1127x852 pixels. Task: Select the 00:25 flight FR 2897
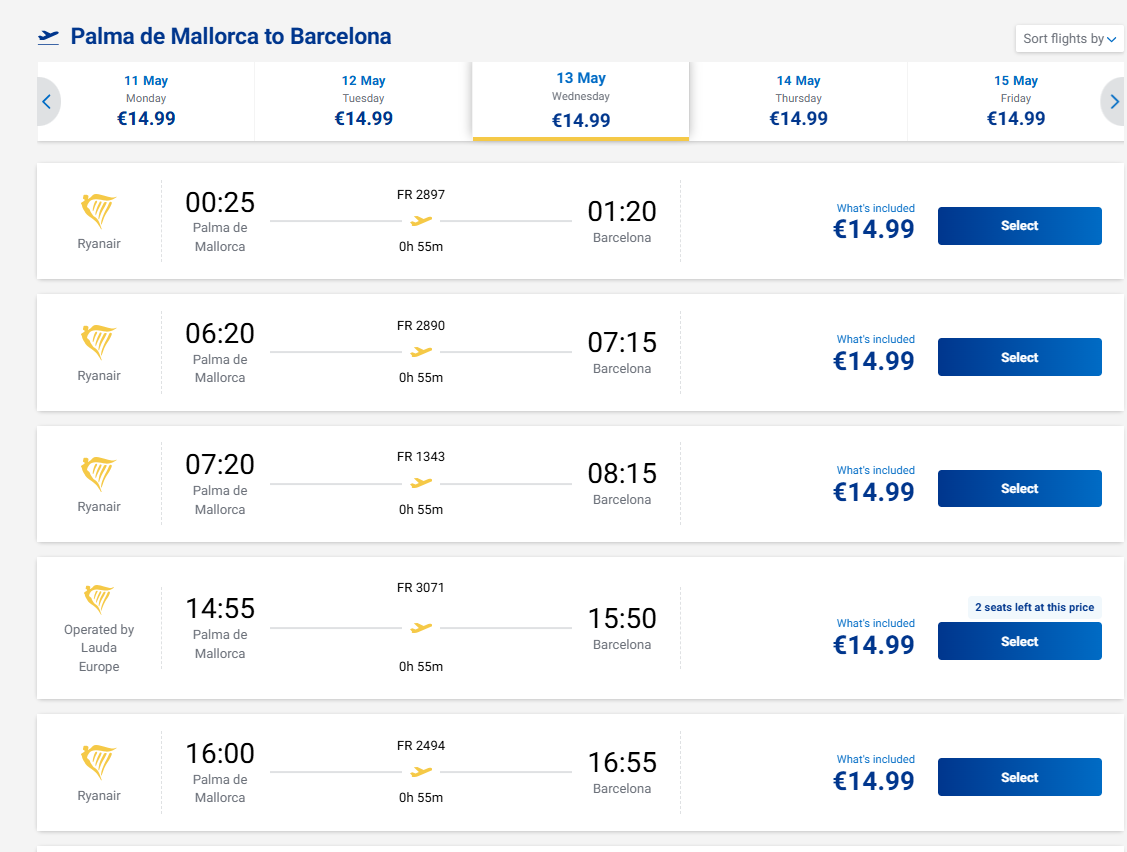[x=1019, y=226]
